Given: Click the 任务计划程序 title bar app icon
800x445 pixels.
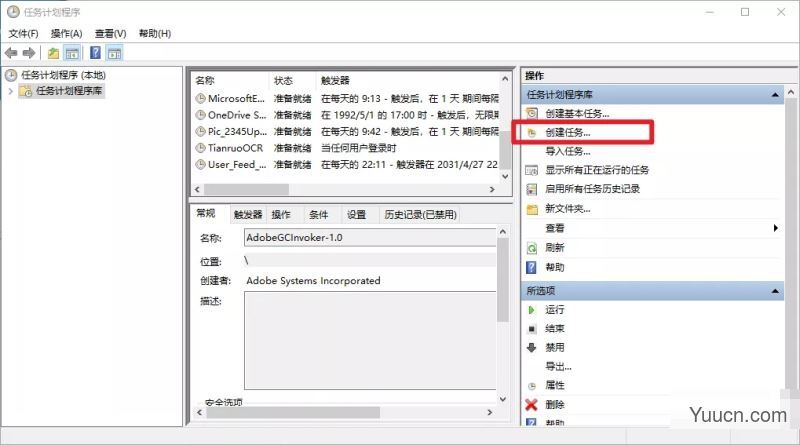Looking at the screenshot, I should tap(13, 12).
